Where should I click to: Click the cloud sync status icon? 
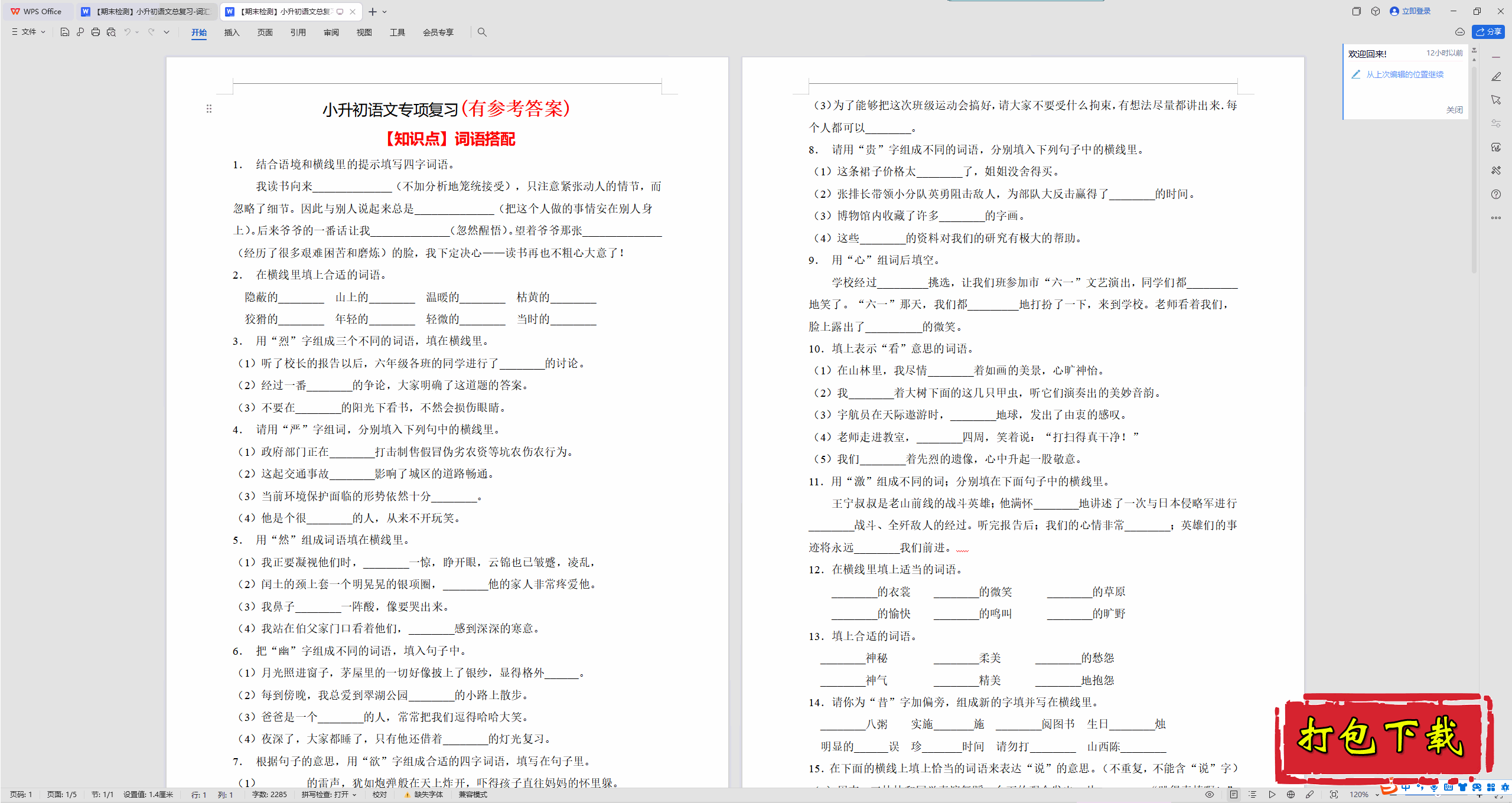[1460, 32]
